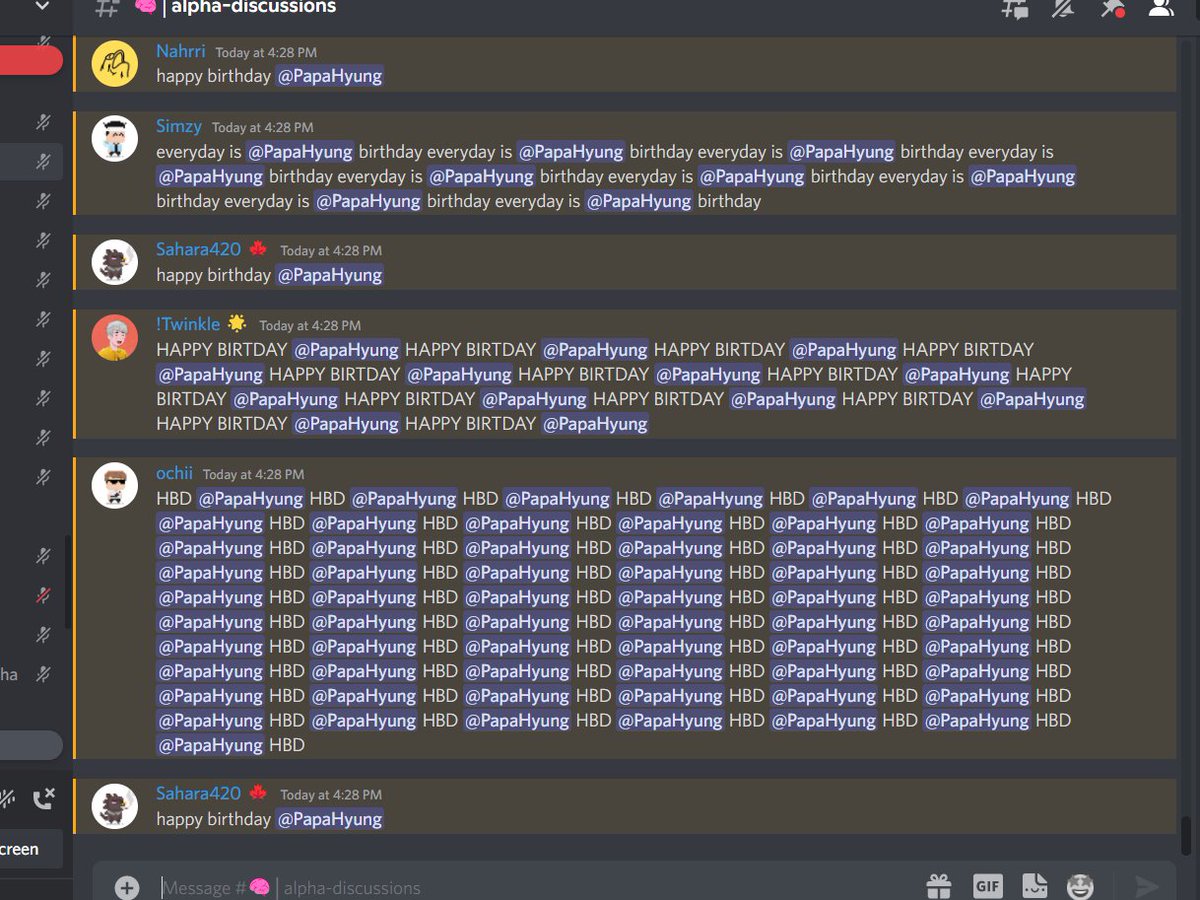Screen dimensions: 1200x900
Task: Open !Twinkle's avatar
Action: point(115,337)
